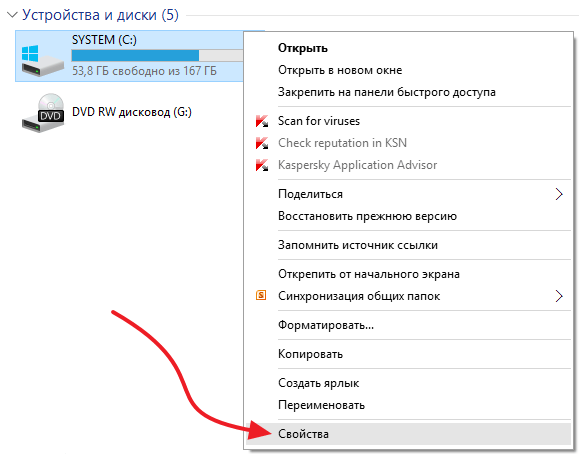Viewport: 579px width, 454px height.
Task: Select Копировать in the context menu
Action: [408, 354]
